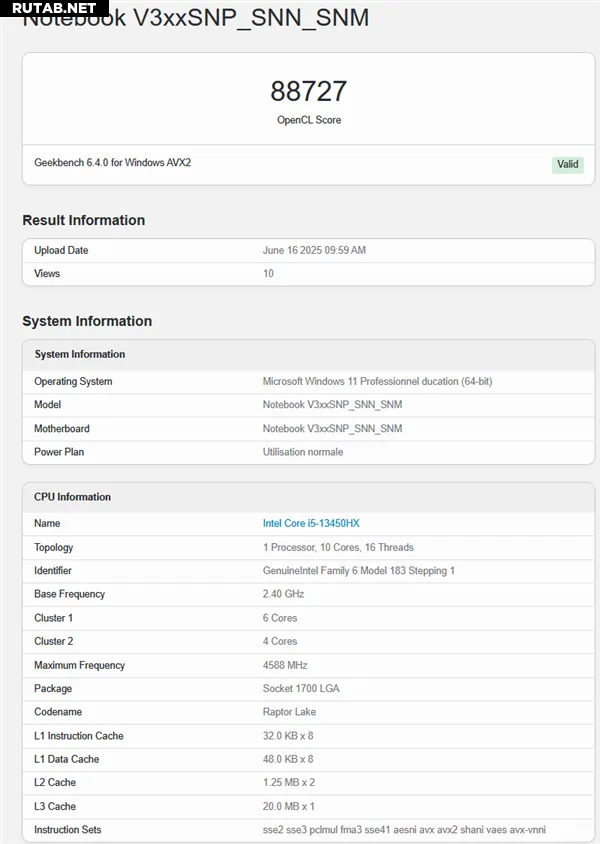Click the Views label
Image resolution: width=600 pixels, height=844 pixels.
(47, 273)
